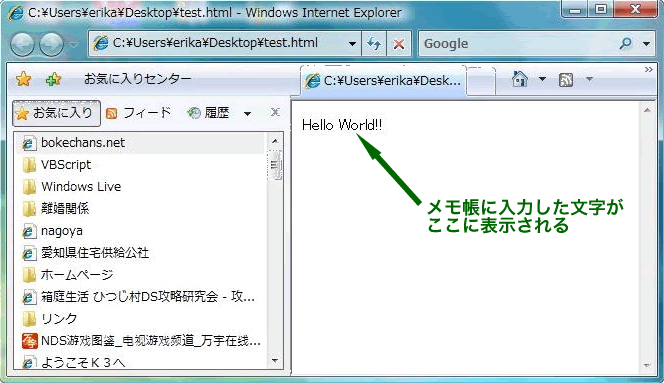Click the red Stop loading icon

[x=398, y=44]
